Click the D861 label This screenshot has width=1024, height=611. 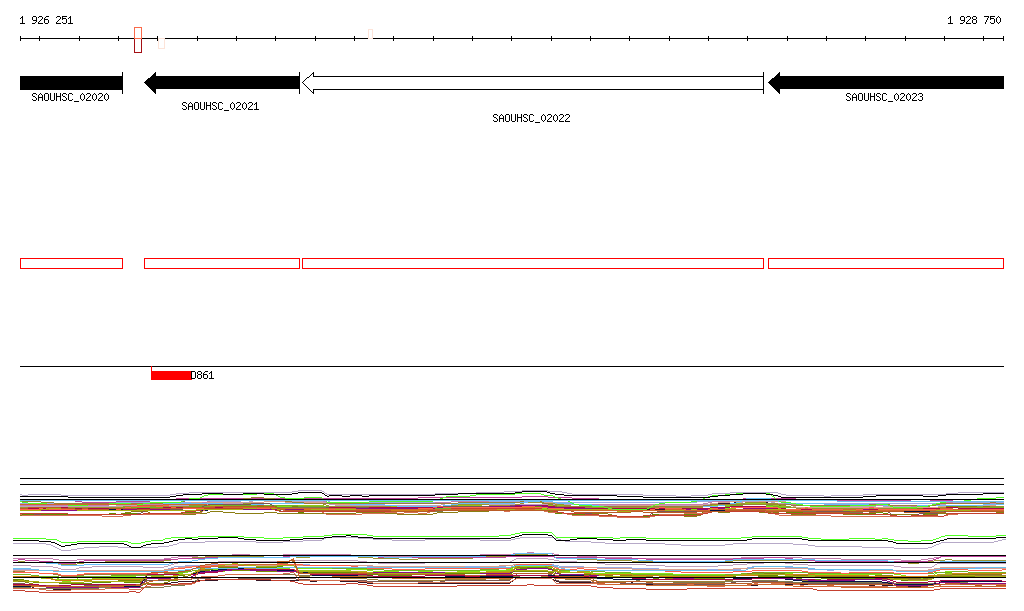tap(202, 375)
